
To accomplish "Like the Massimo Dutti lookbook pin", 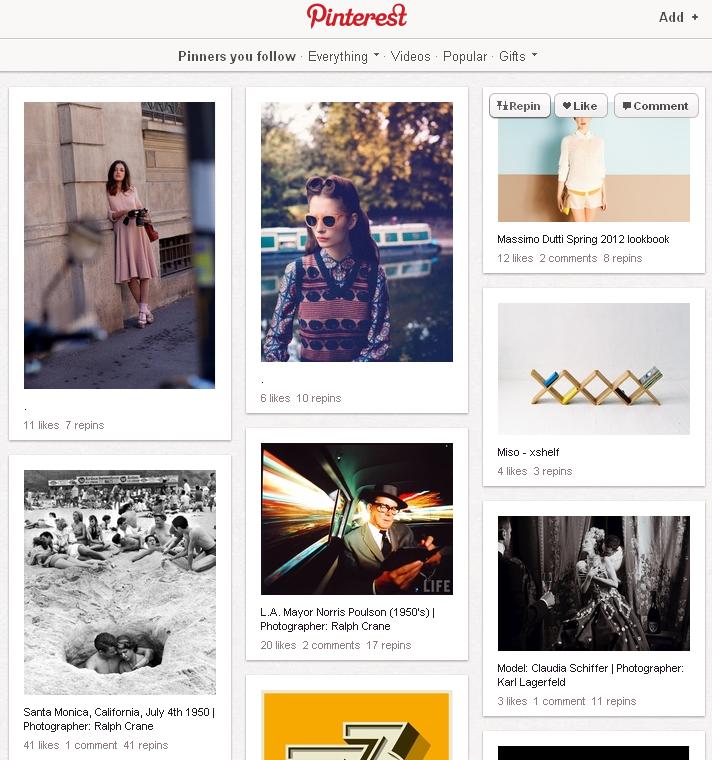I will (x=580, y=106).
